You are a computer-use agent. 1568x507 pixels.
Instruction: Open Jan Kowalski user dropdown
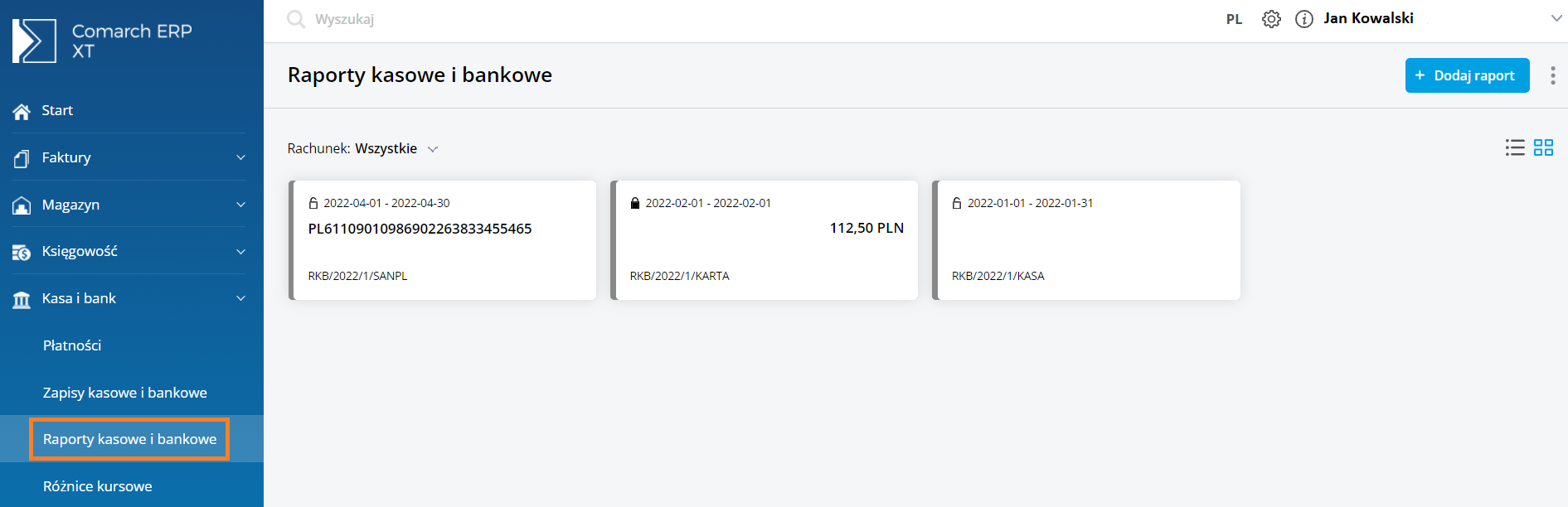click(x=1556, y=18)
